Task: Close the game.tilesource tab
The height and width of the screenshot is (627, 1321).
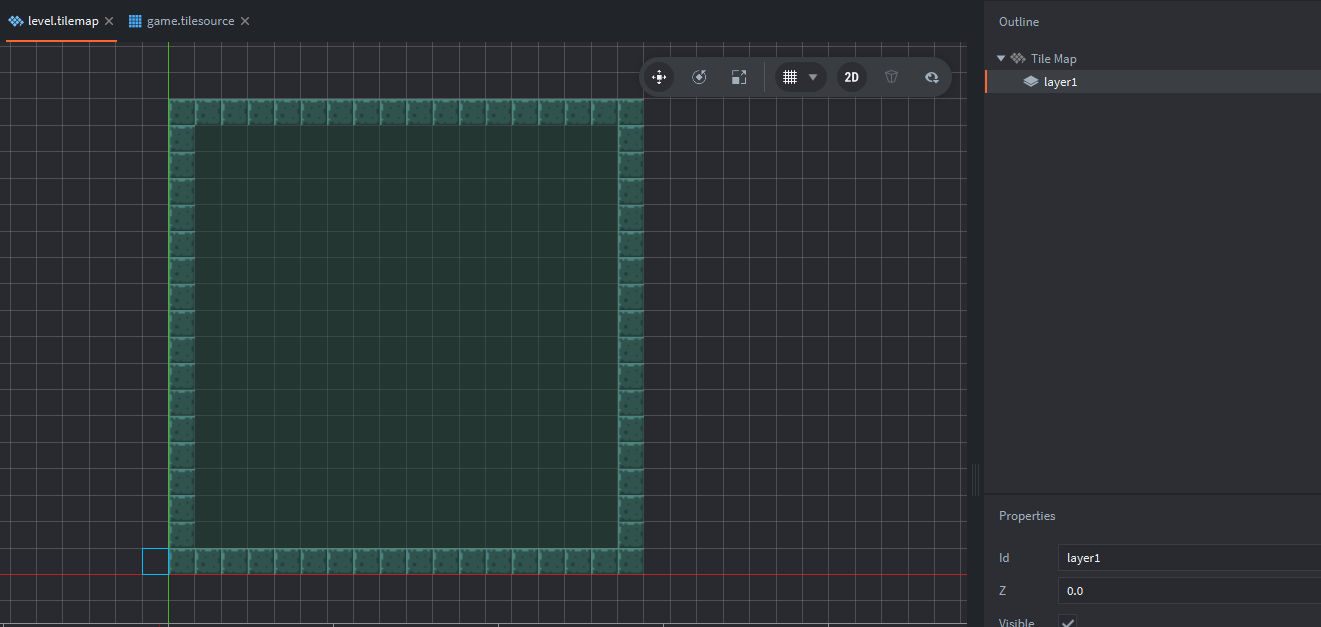Action: [245, 21]
